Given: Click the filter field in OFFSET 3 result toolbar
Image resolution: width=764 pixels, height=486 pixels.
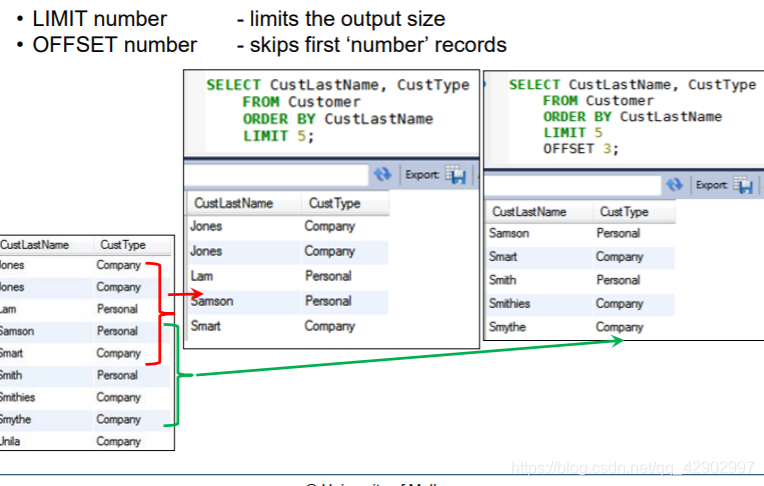Looking at the screenshot, I should 573,185.
